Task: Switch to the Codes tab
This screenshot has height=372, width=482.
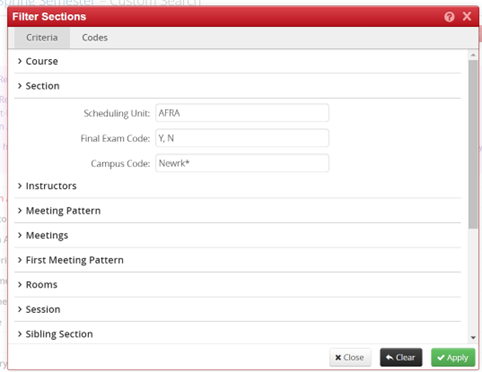Action: (x=95, y=38)
